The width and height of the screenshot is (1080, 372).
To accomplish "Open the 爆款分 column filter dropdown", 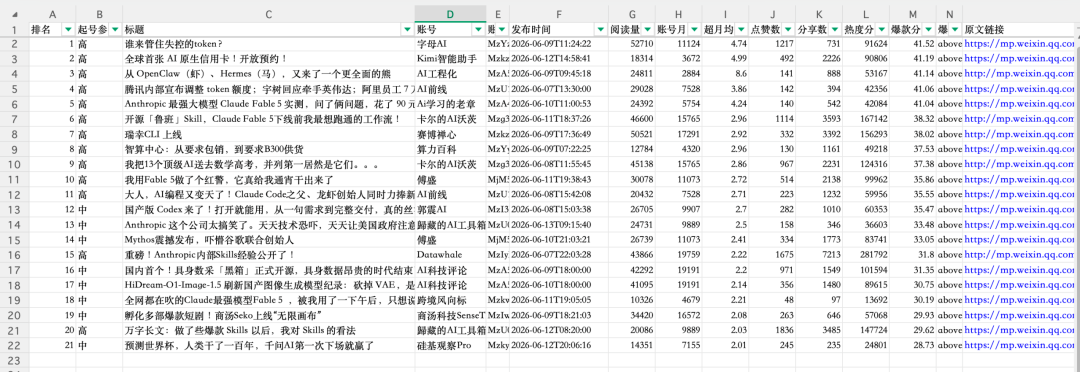I will (928, 30).
